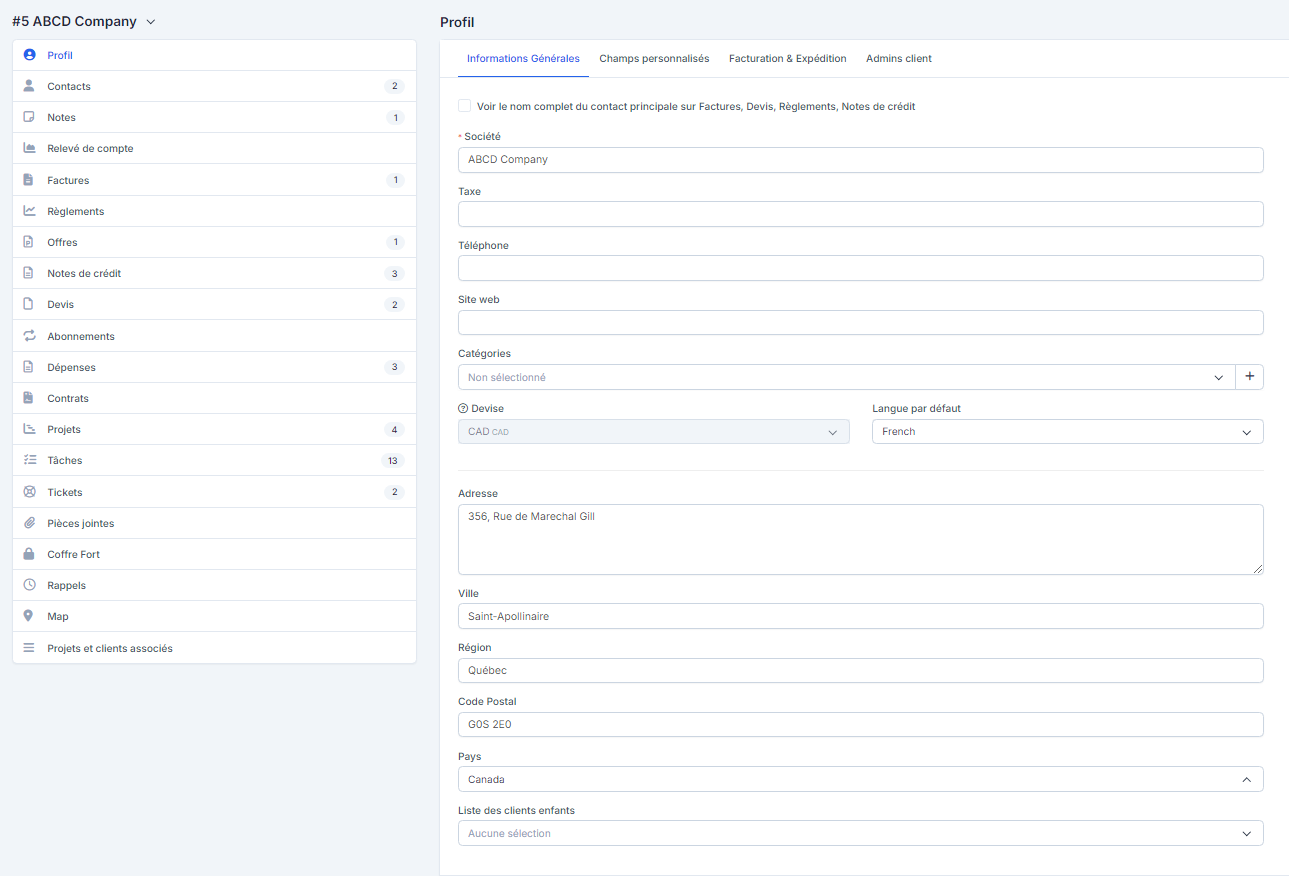Image resolution: width=1289 pixels, height=876 pixels.
Task: Click the Téléphone input field
Action: (x=861, y=268)
